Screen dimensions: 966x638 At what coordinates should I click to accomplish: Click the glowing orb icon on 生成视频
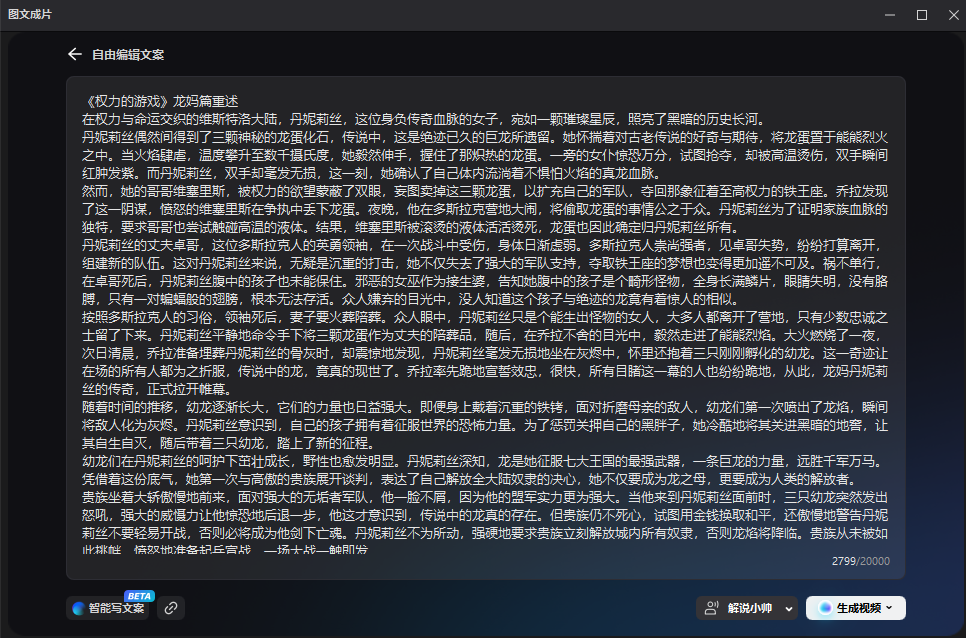tap(825, 608)
